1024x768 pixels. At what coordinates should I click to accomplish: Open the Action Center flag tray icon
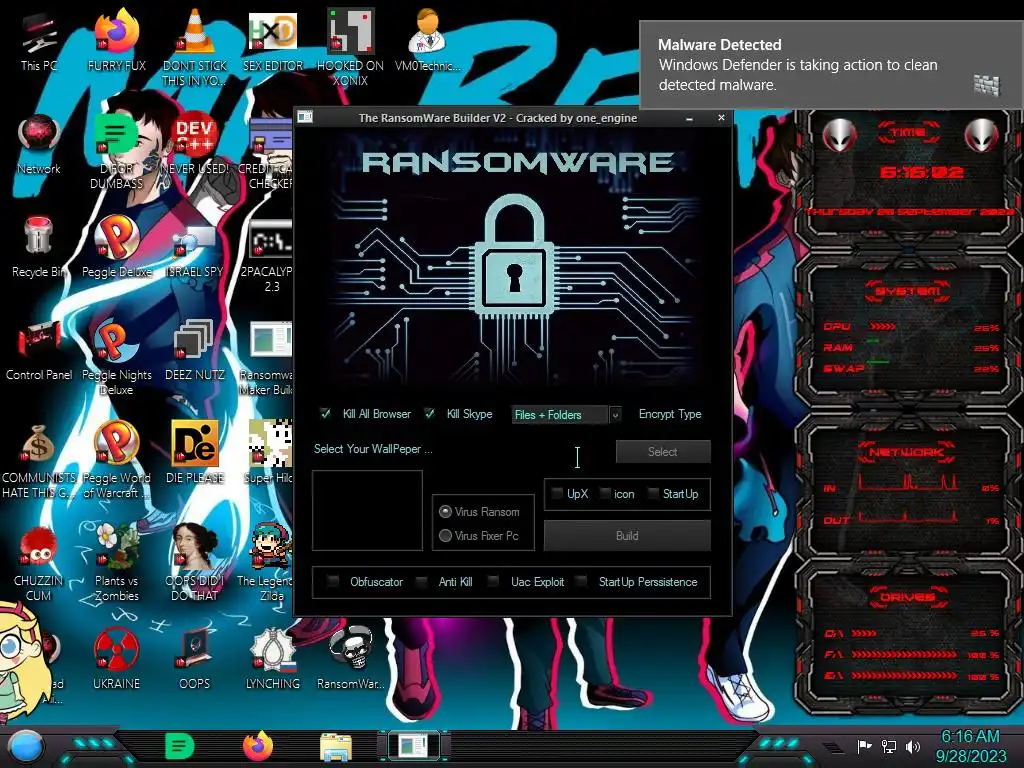(x=865, y=746)
